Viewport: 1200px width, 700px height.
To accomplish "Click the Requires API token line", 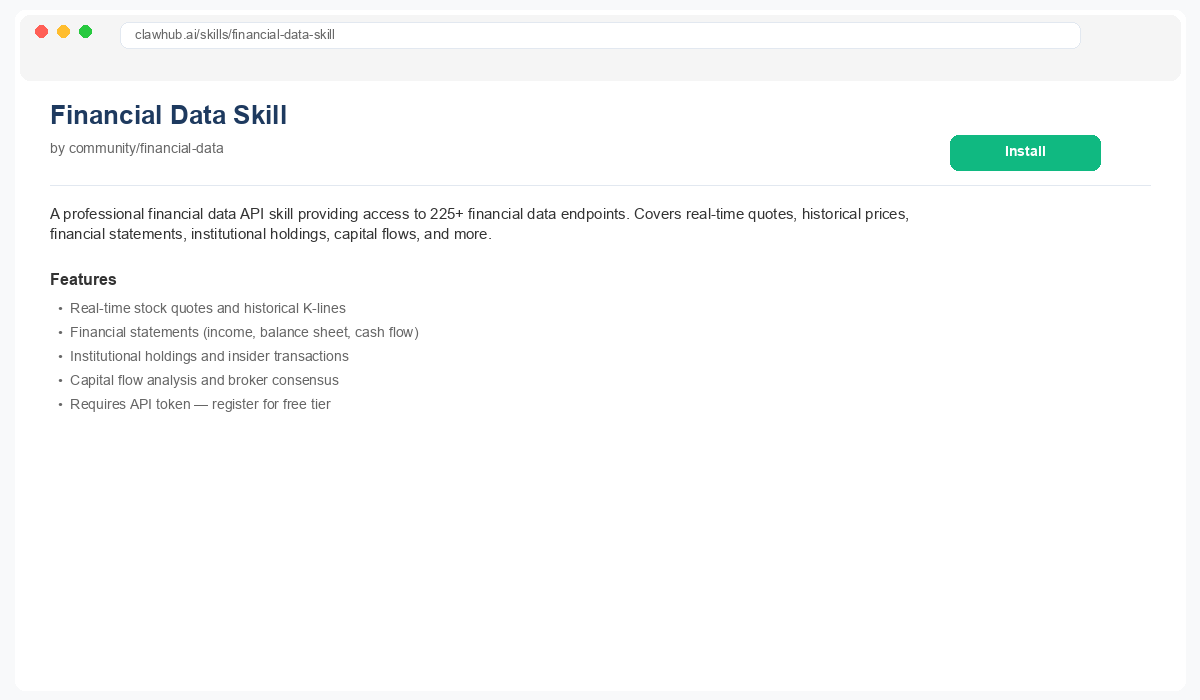I will point(200,404).
